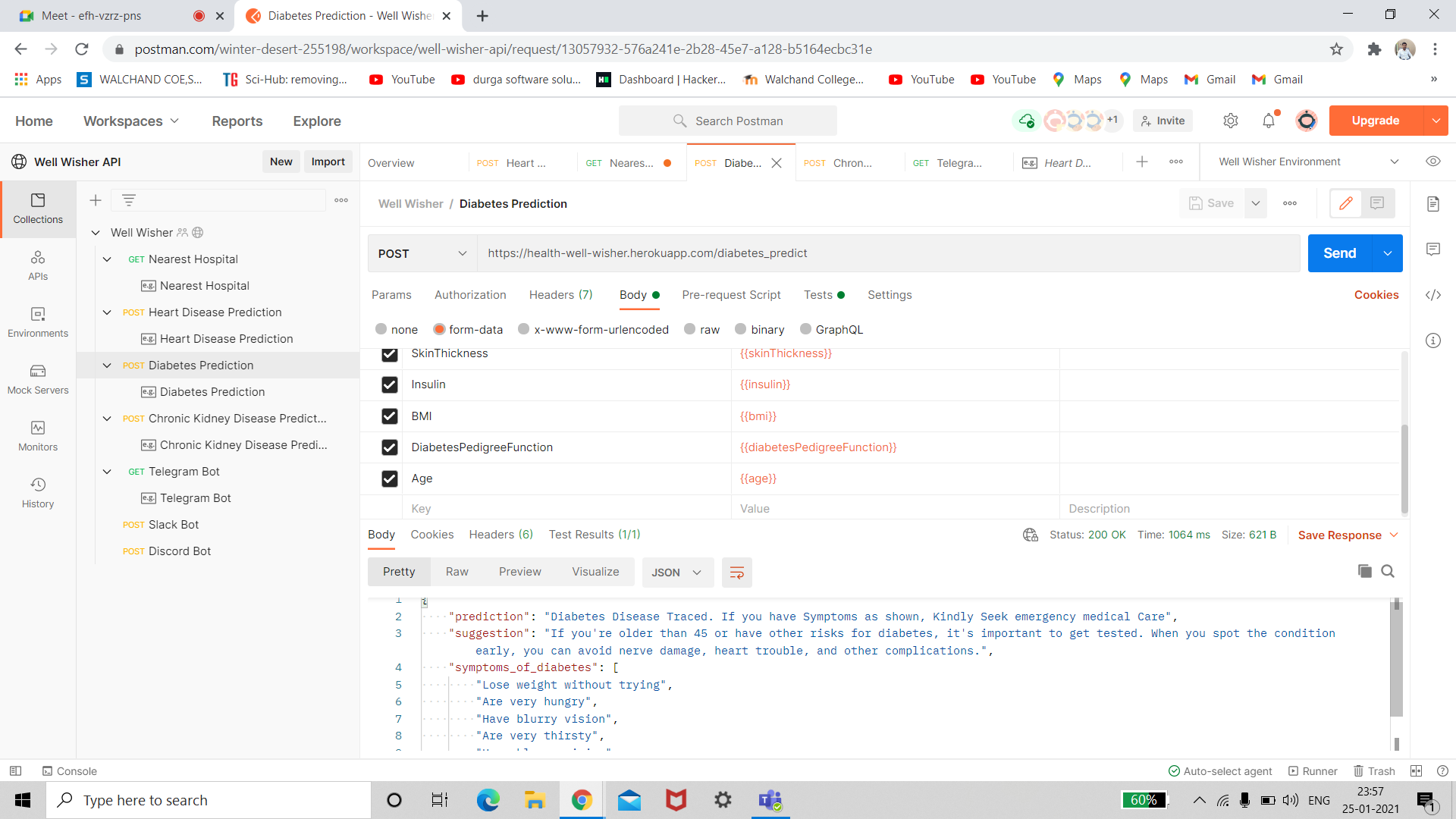Screen dimensions: 1456x819
Task: Uncheck the Insulin parameter checkbox
Action: pyautogui.click(x=390, y=384)
